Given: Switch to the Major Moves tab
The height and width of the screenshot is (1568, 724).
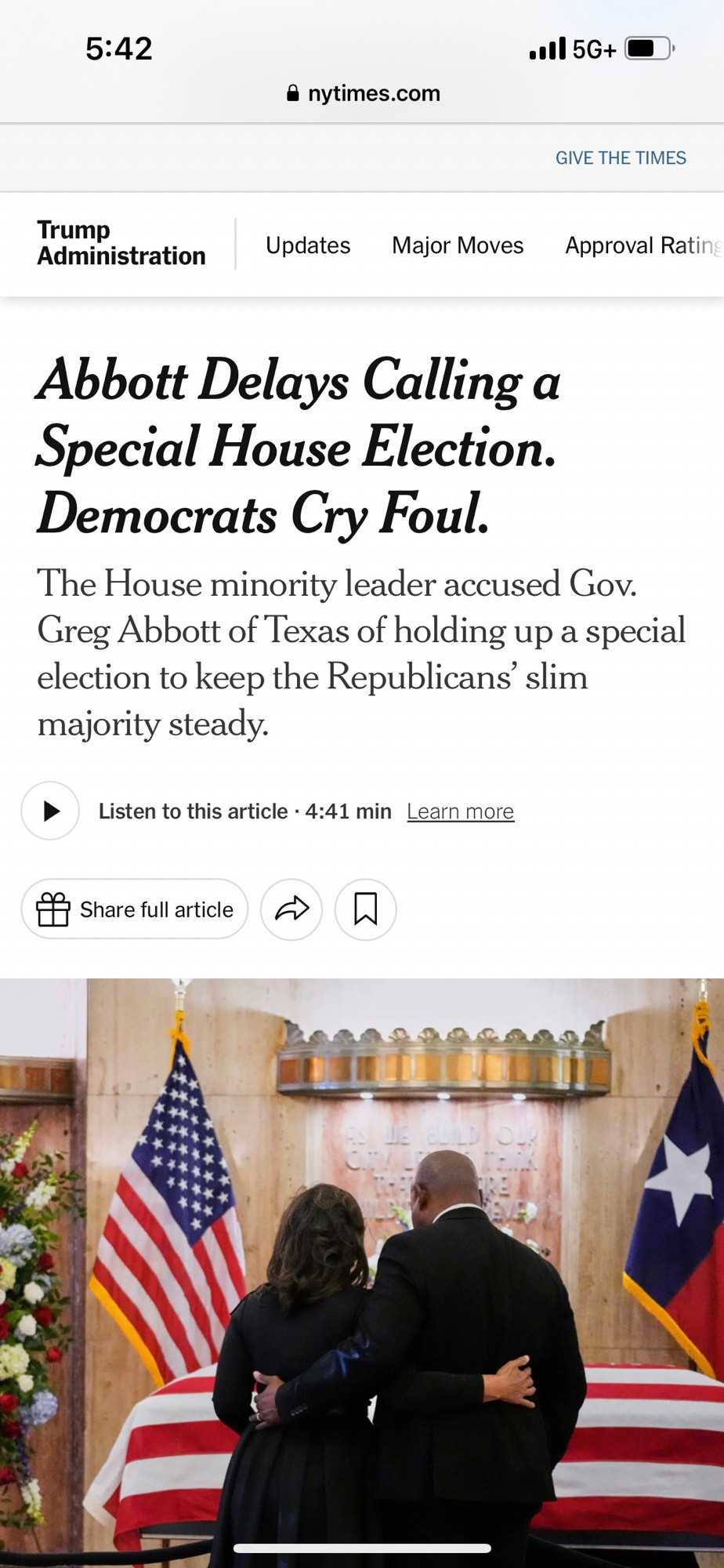Looking at the screenshot, I should (458, 245).
